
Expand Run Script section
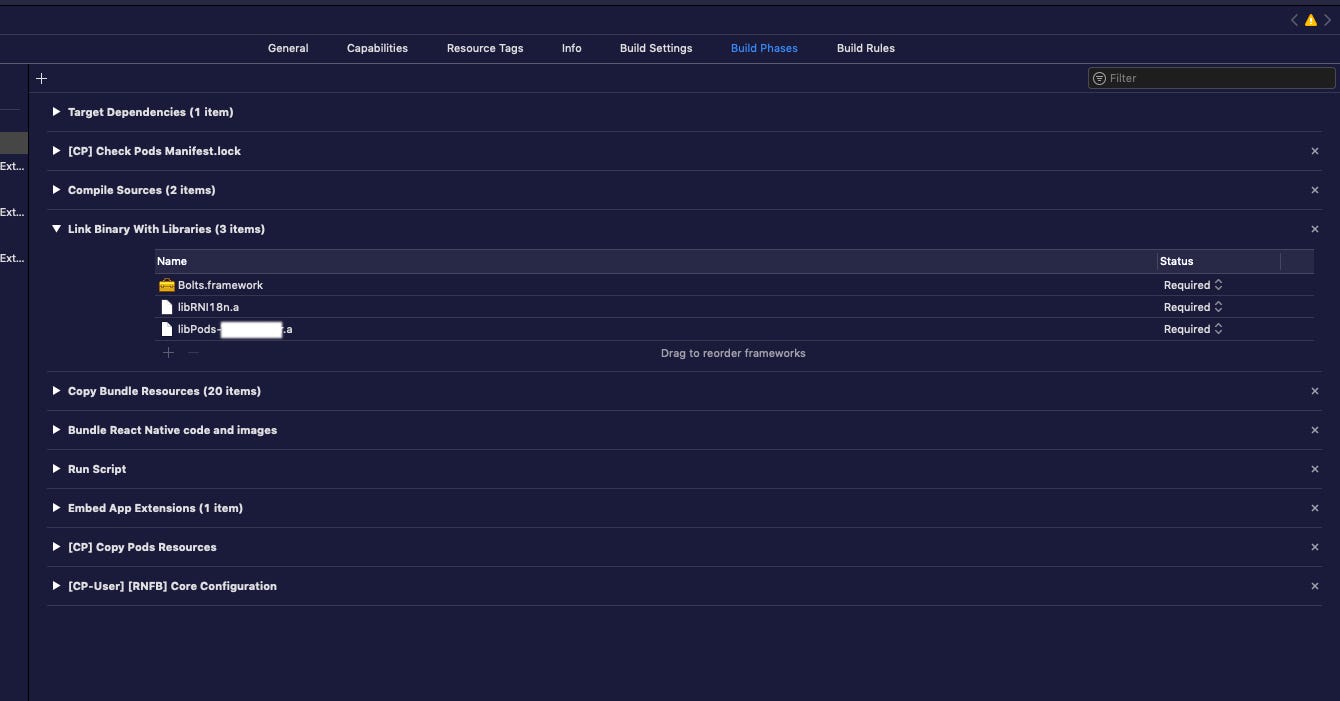tap(56, 469)
